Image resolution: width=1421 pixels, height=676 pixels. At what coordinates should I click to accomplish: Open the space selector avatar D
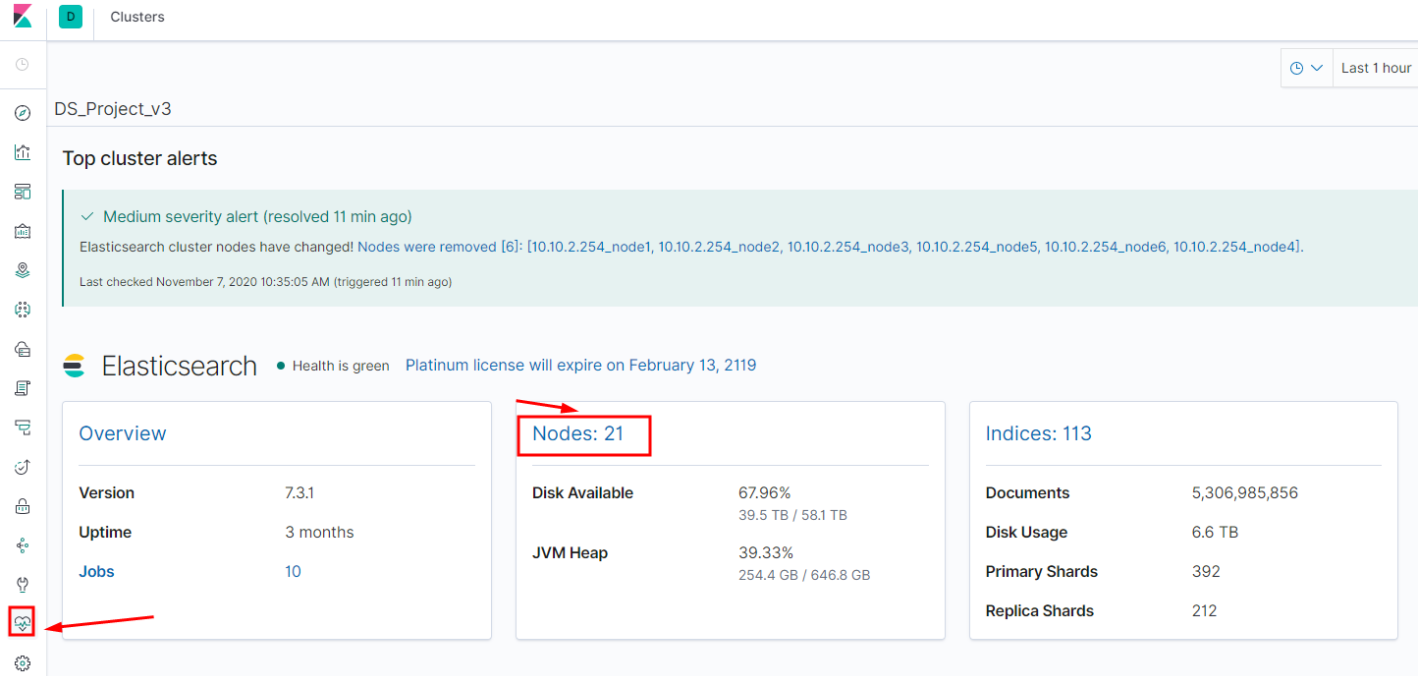(x=70, y=16)
